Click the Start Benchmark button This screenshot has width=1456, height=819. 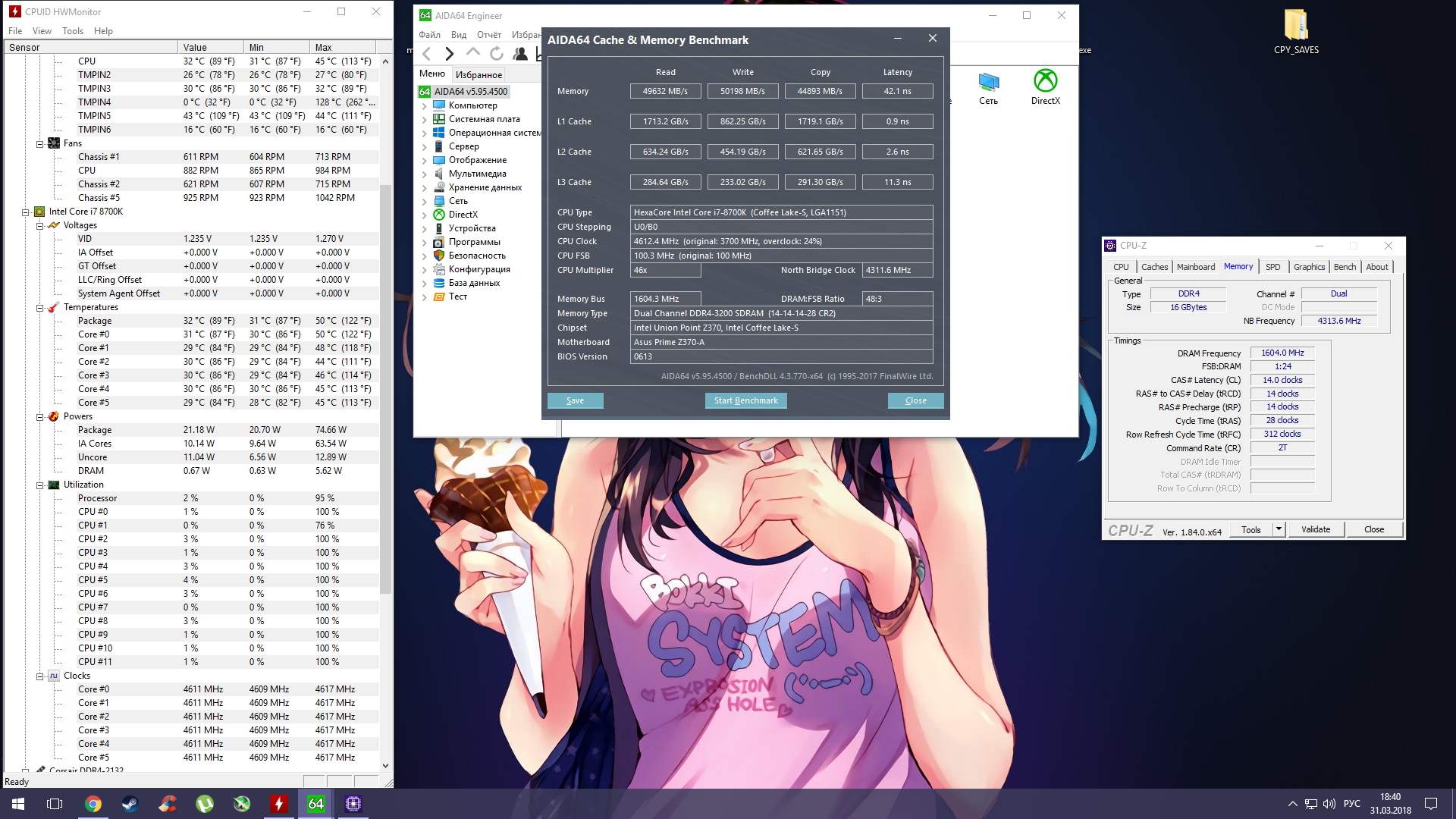[745, 400]
